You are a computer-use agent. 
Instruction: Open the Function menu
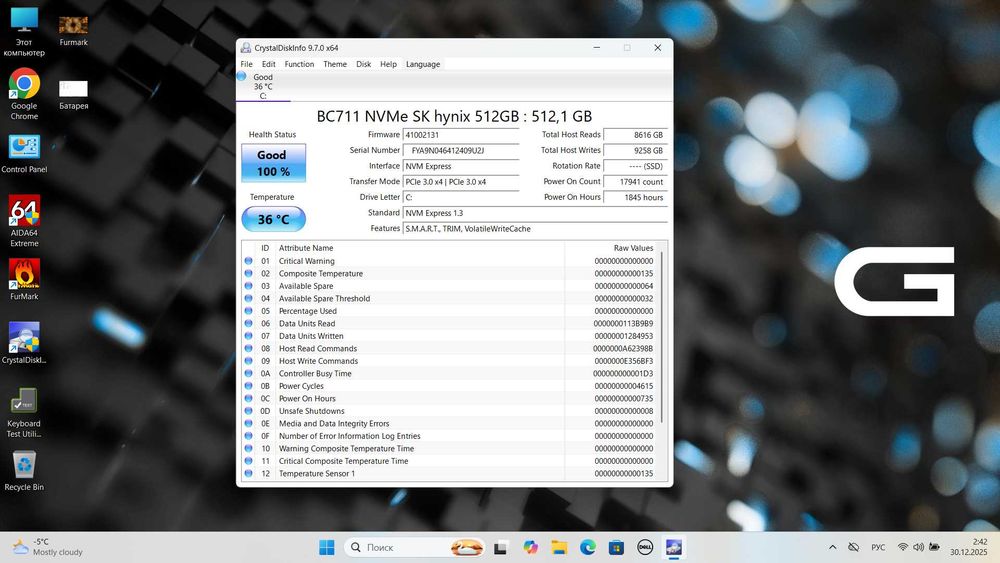pos(299,64)
